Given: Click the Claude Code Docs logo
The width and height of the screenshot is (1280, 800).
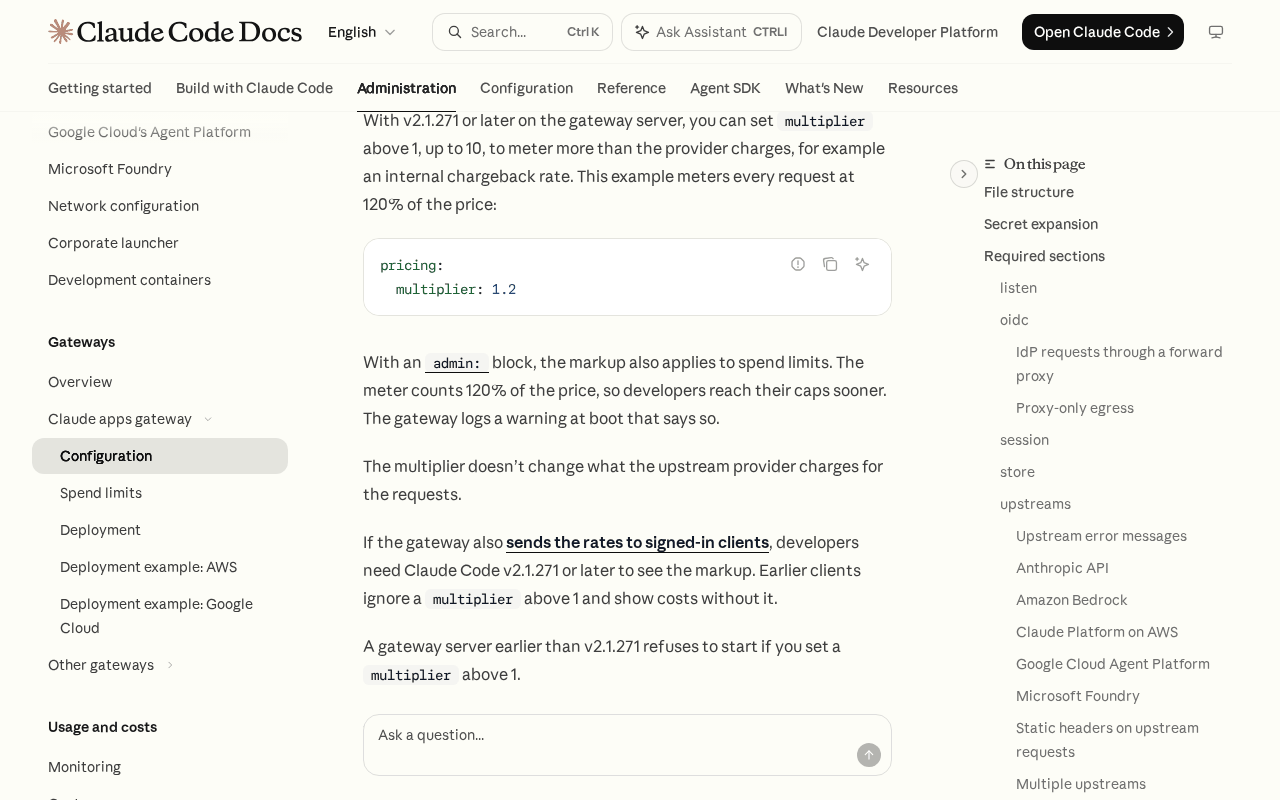Looking at the screenshot, I should click(175, 32).
